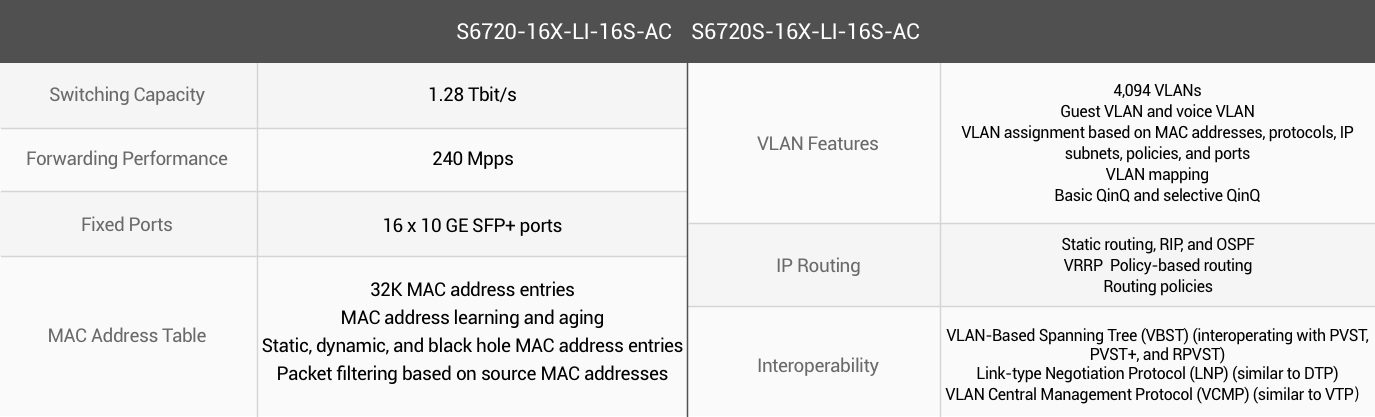This screenshot has height=417, width=1375.
Task: Select the Forwarding Performance label
Action: pyautogui.click(x=127, y=159)
